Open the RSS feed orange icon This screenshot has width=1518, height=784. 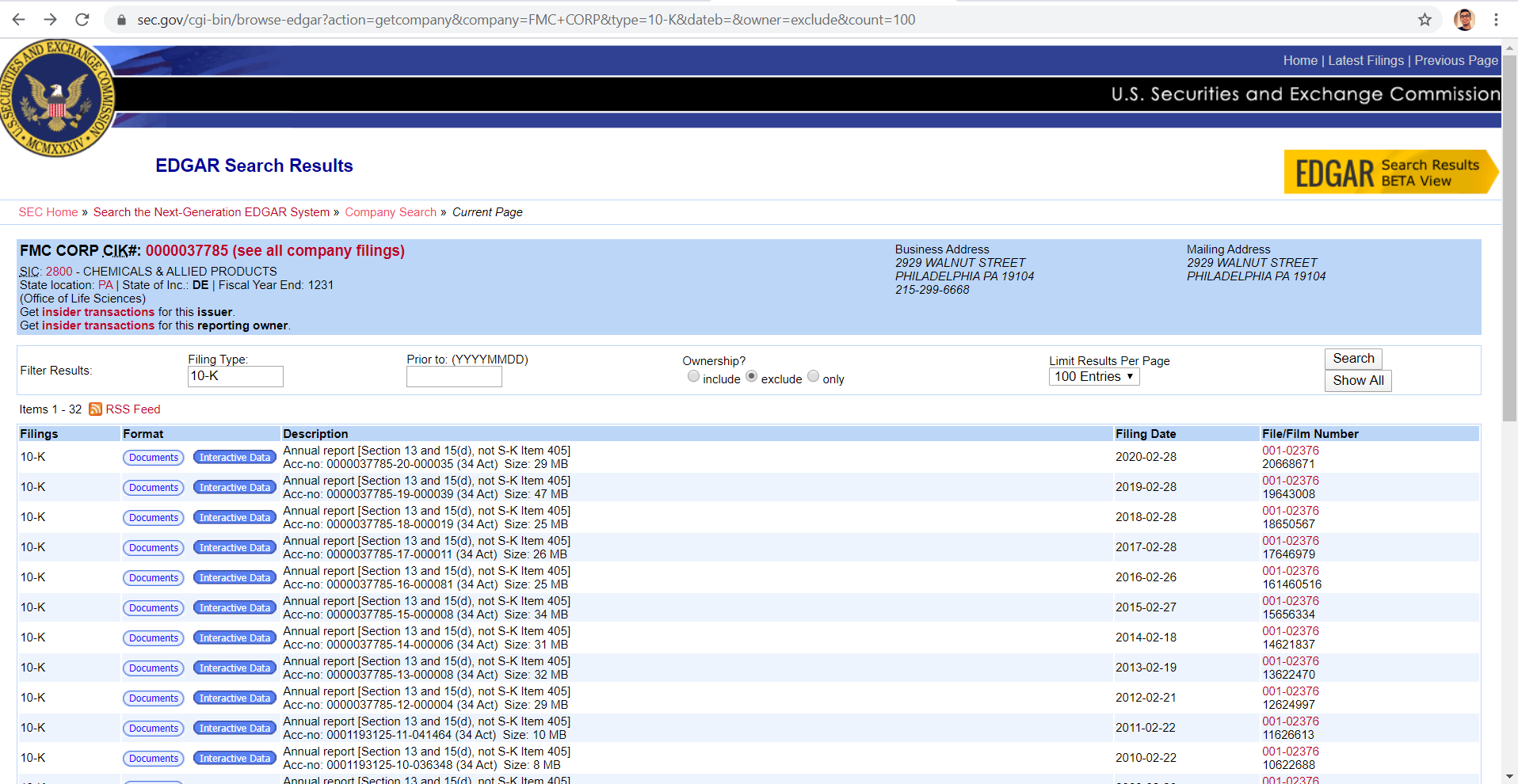(95, 409)
